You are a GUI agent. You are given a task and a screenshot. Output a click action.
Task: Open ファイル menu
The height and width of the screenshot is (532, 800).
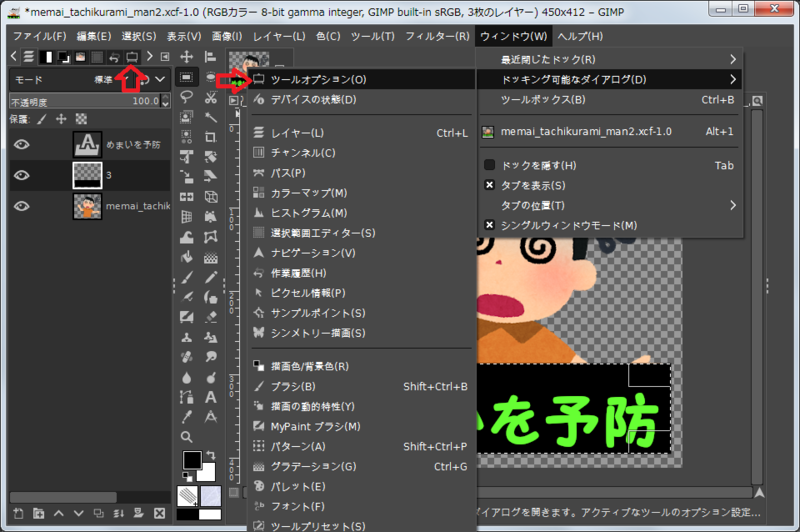click(40, 36)
